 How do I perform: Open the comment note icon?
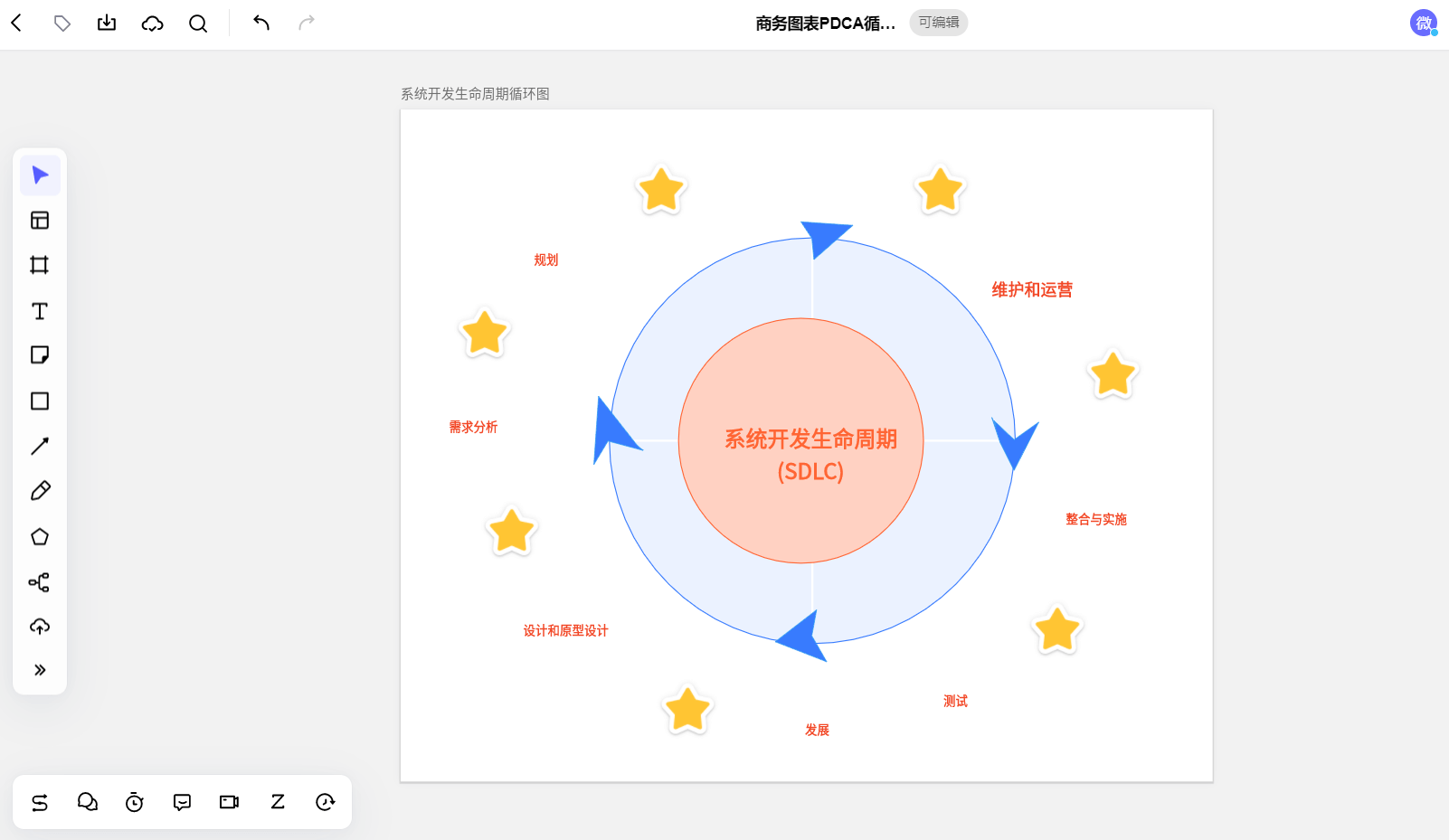(x=182, y=802)
